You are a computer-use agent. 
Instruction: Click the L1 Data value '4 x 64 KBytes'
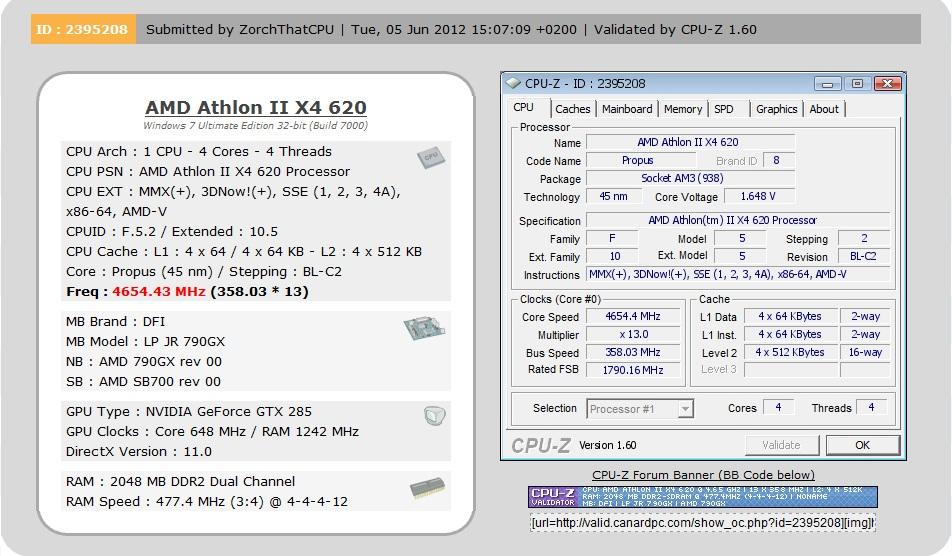pos(790,316)
